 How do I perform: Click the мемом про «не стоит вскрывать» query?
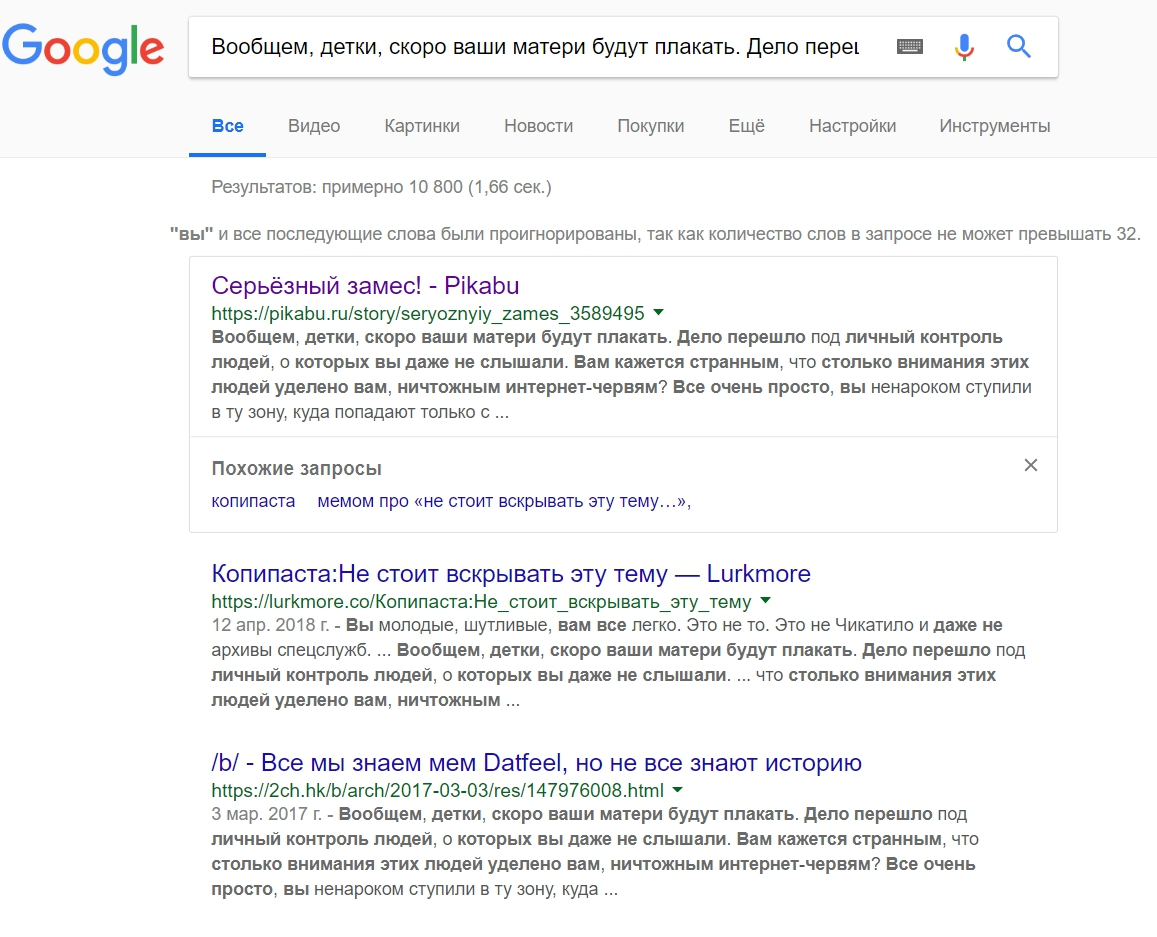point(504,501)
